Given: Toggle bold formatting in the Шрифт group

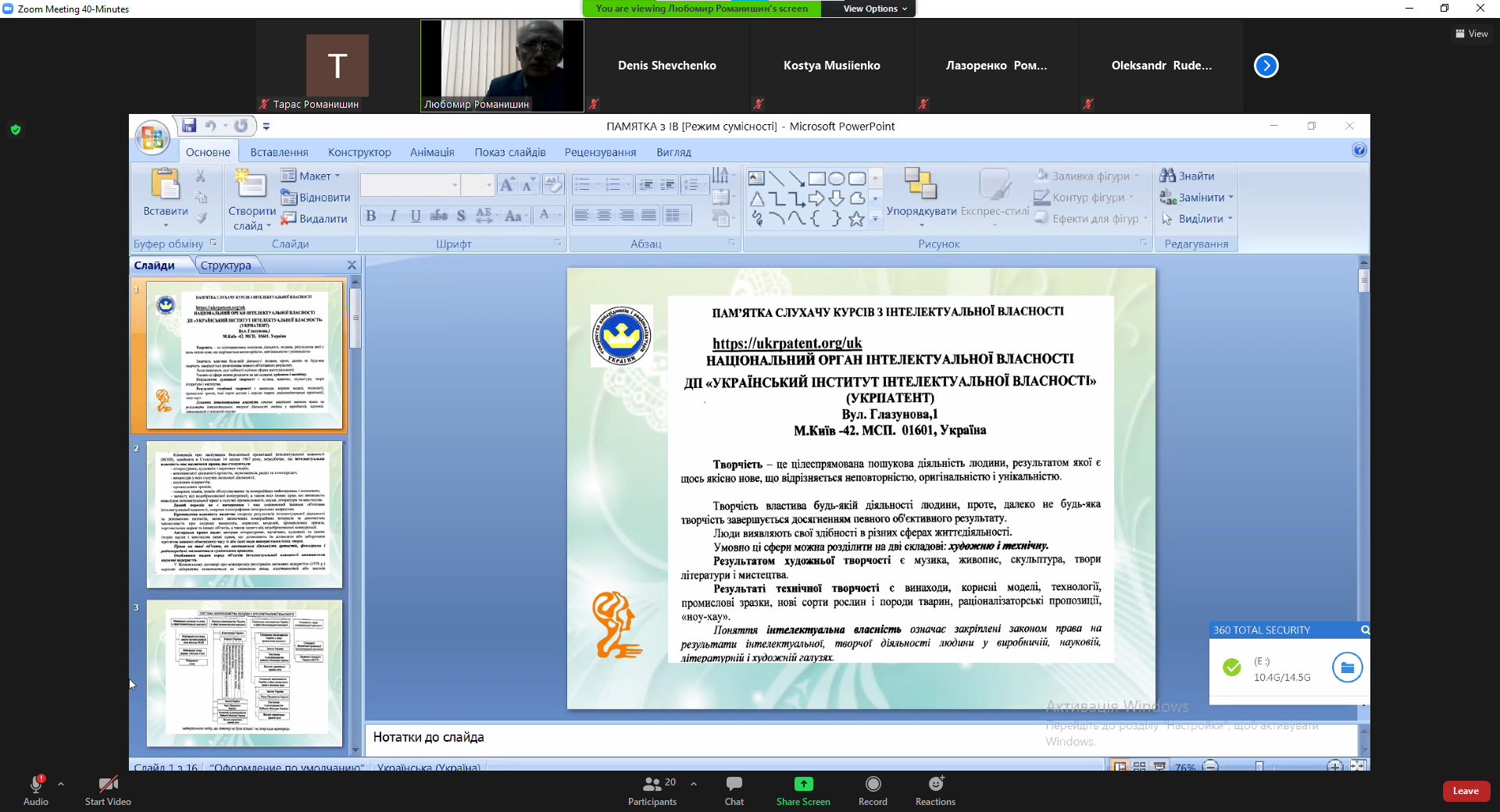Looking at the screenshot, I should (371, 216).
